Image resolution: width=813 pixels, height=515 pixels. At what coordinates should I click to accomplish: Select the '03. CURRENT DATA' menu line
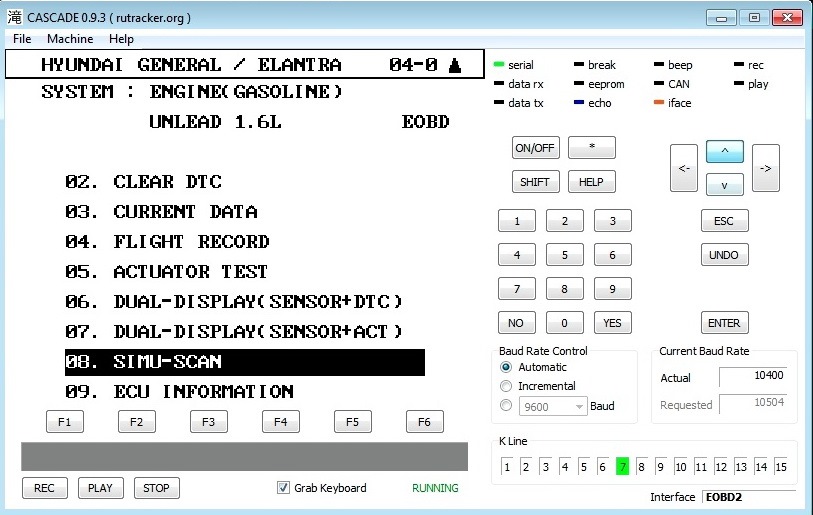tap(161, 212)
